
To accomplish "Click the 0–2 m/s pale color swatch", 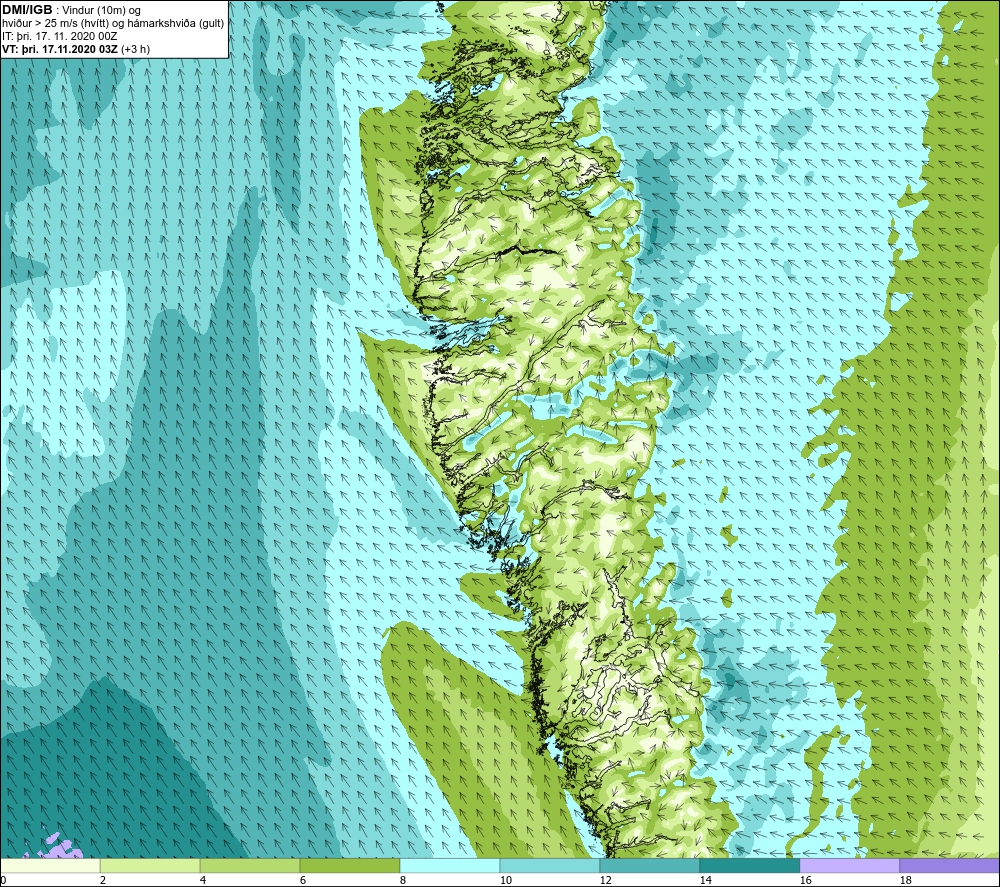I will coord(50,865).
